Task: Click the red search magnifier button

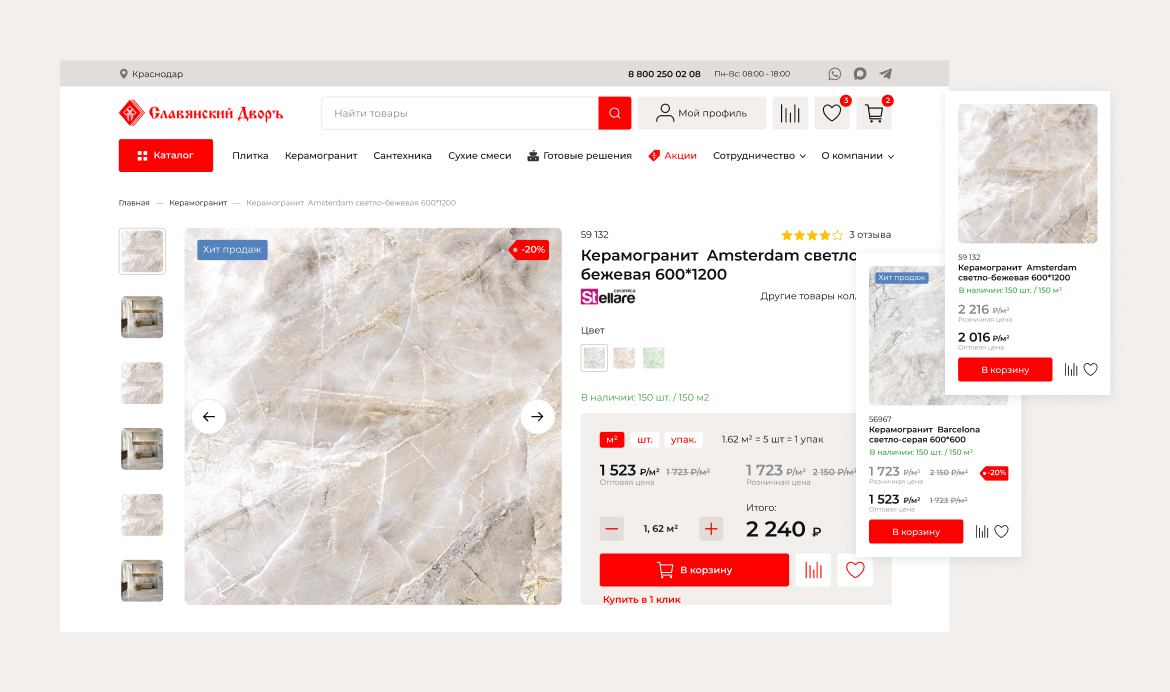Action: [615, 113]
